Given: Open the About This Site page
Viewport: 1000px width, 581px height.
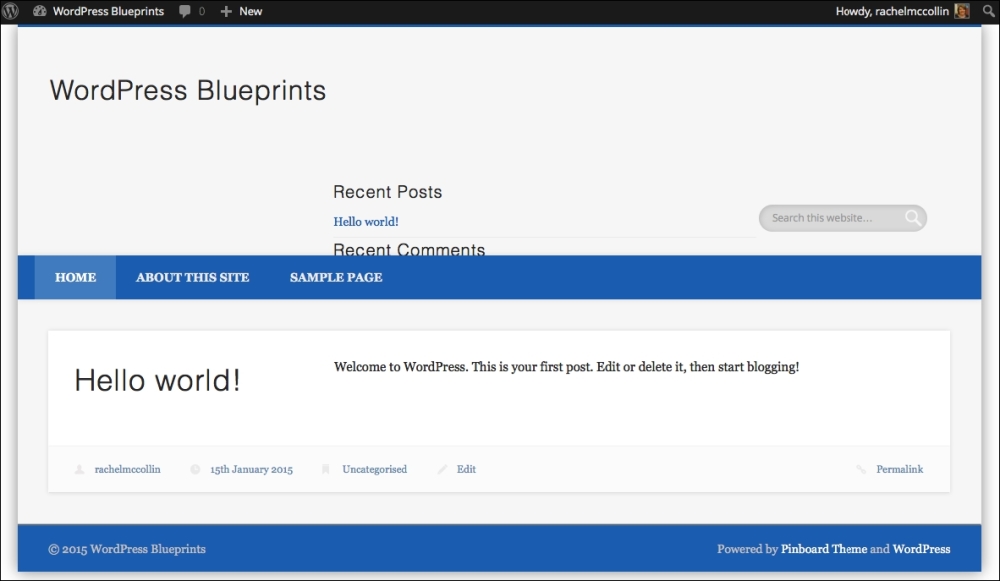Looking at the screenshot, I should 193,277.
